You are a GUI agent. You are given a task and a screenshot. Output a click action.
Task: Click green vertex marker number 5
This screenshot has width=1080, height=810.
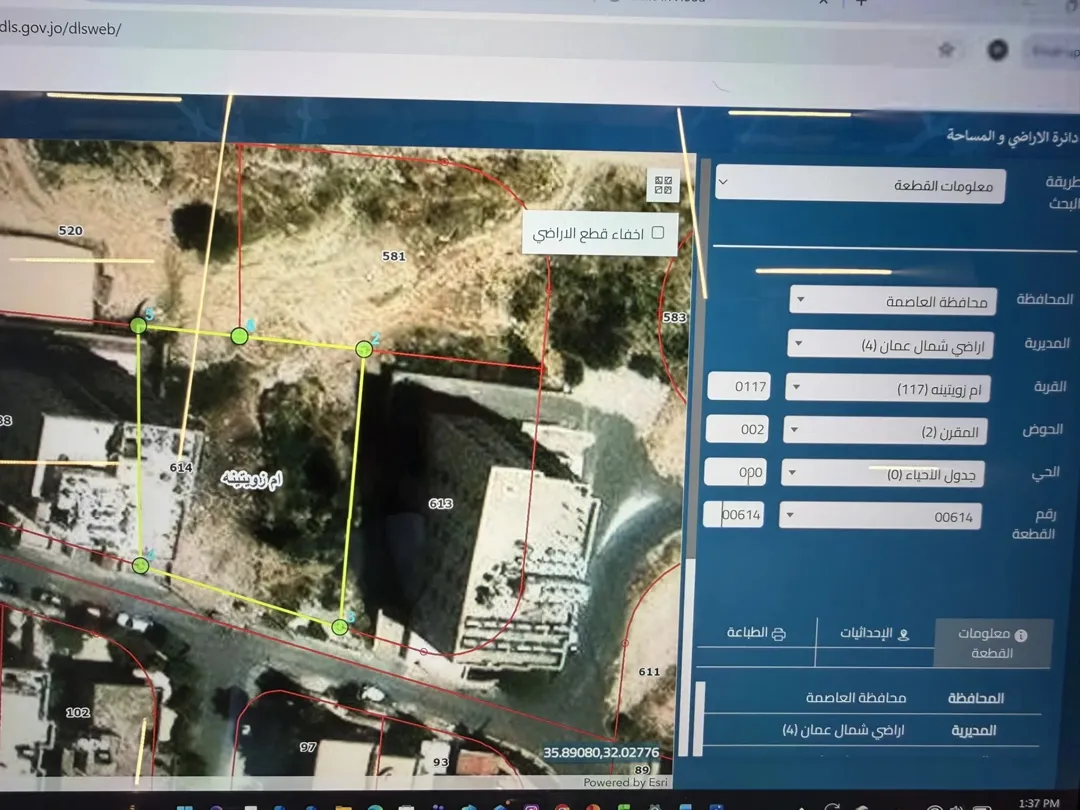tap(138, 325)
